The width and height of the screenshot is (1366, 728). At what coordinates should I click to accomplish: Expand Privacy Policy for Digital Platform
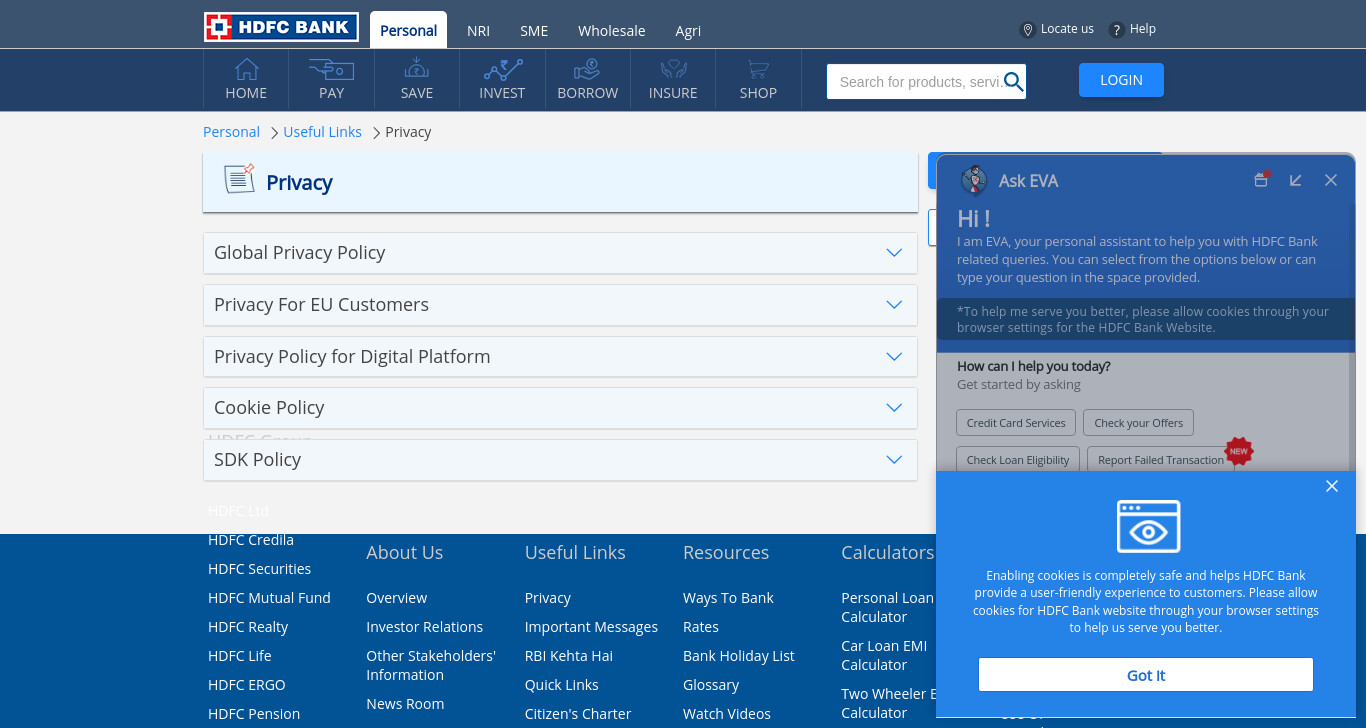tap(560, 357)
